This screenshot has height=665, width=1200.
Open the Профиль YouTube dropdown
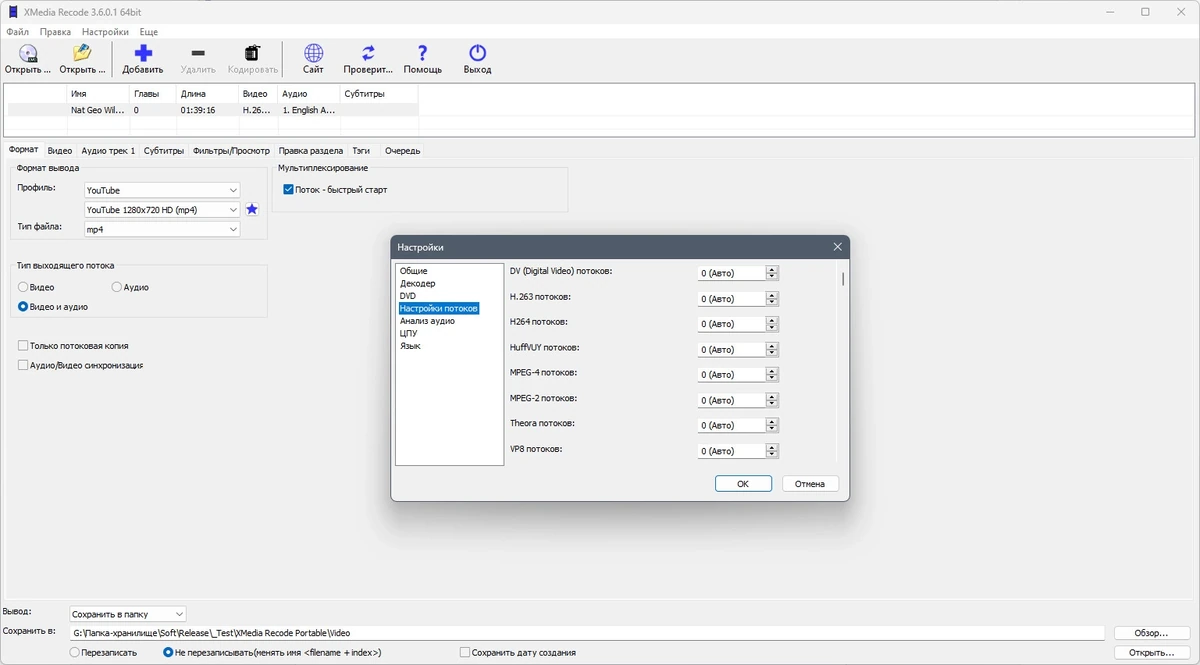coord(162,190)
